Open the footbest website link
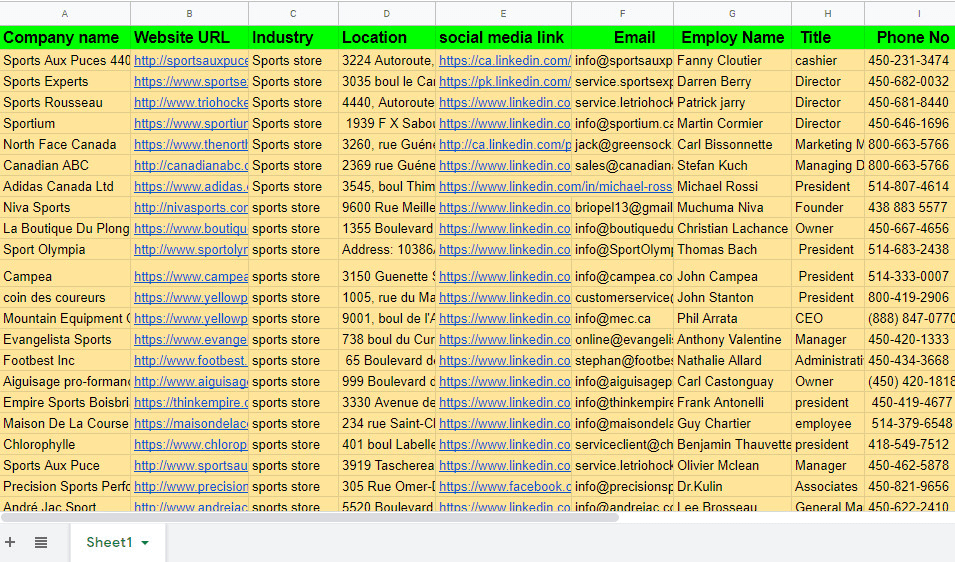 191,361
